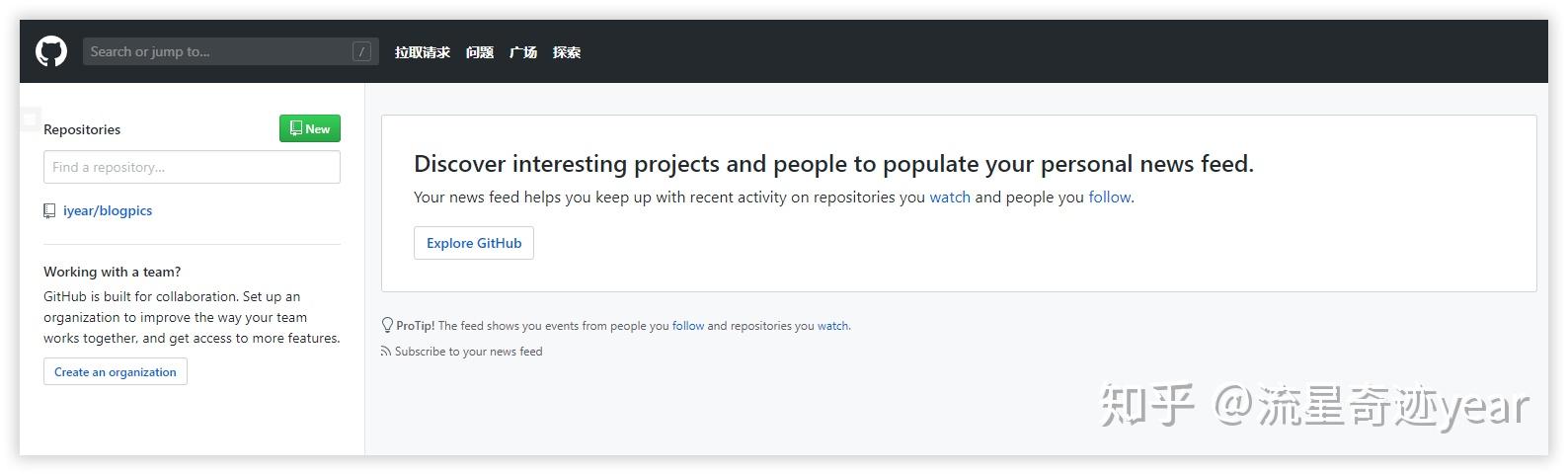Focus the 'Search or jump to' field
The height and width of the screenshot is (475, 1568).
(x=217, y=51)
